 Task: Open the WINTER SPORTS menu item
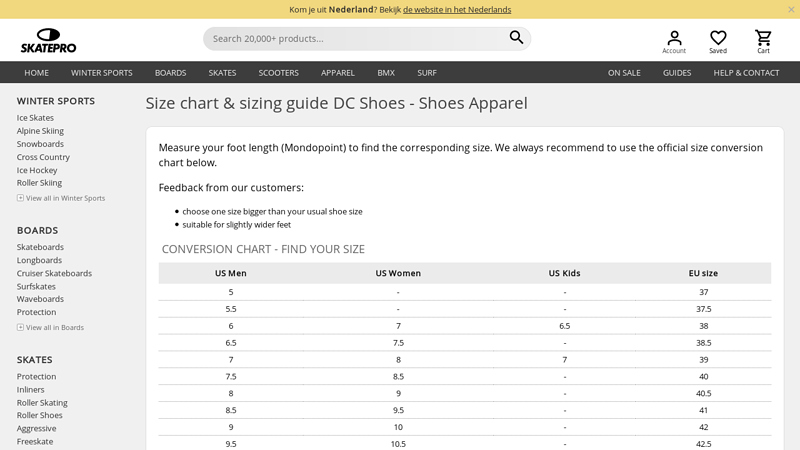[102, 72]
